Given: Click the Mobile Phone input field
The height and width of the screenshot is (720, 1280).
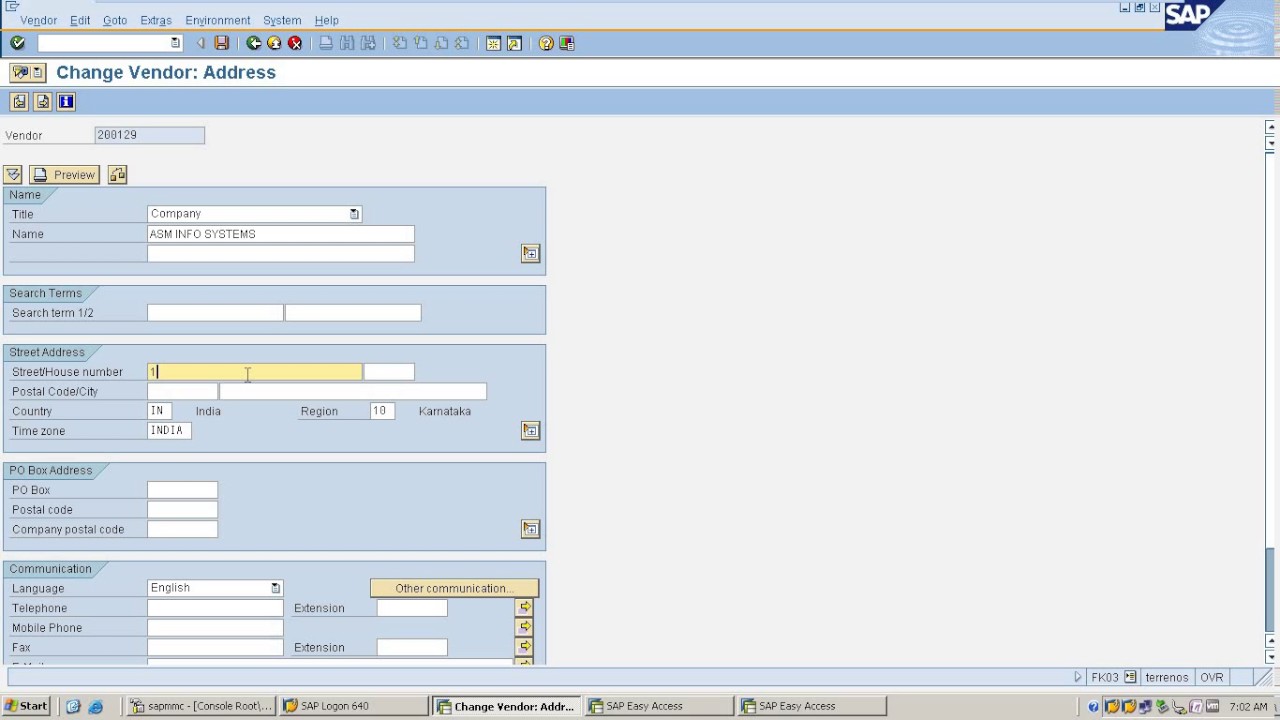Looking at the screenshot, I should pos(215,628).
